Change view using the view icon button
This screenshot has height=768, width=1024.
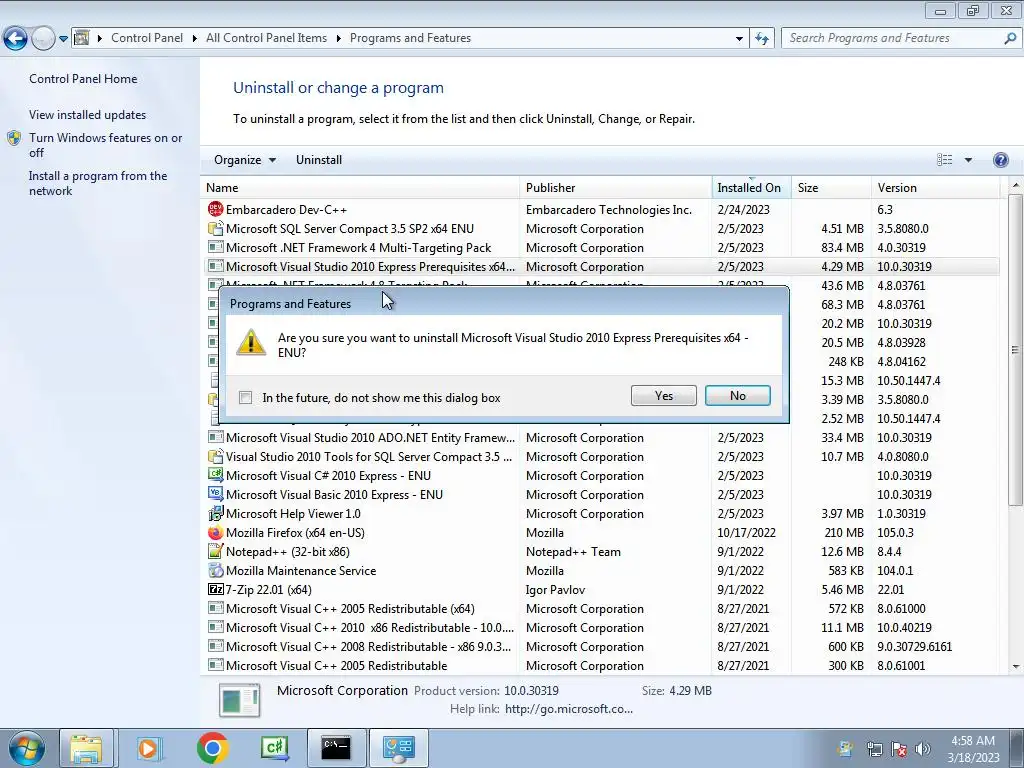point(944,160)
